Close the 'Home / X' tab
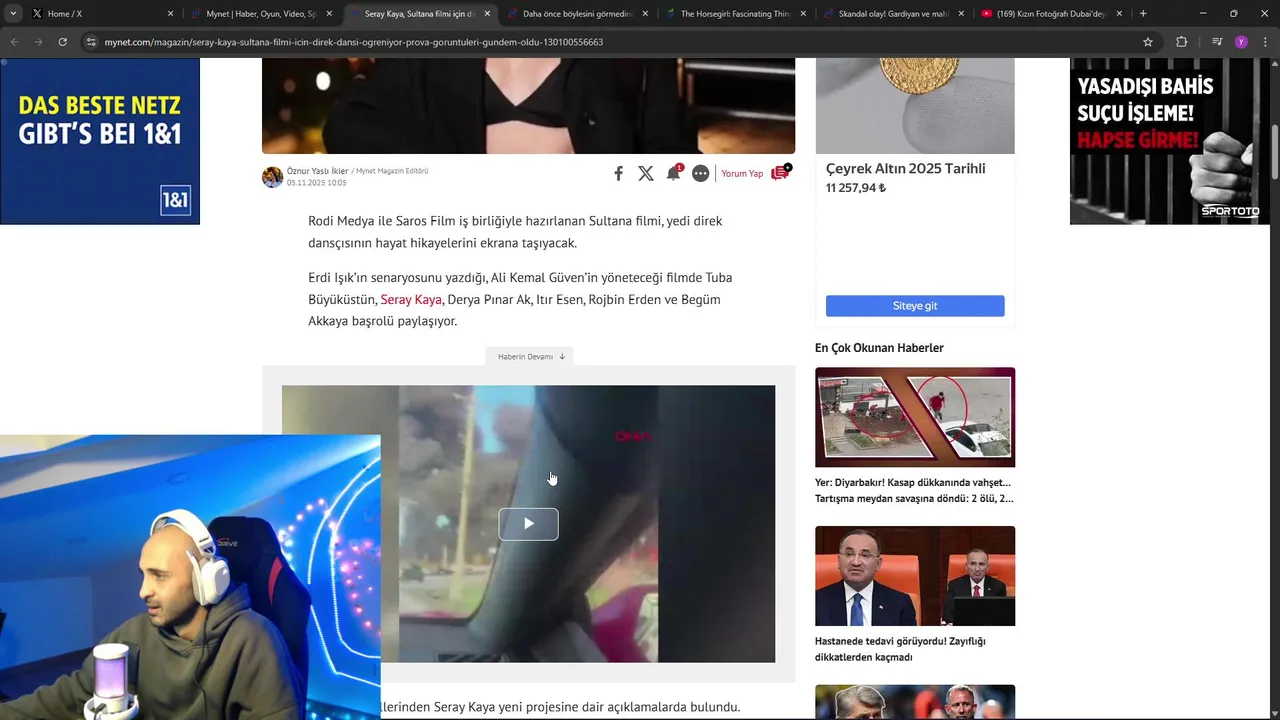 [x=170, y=14]
